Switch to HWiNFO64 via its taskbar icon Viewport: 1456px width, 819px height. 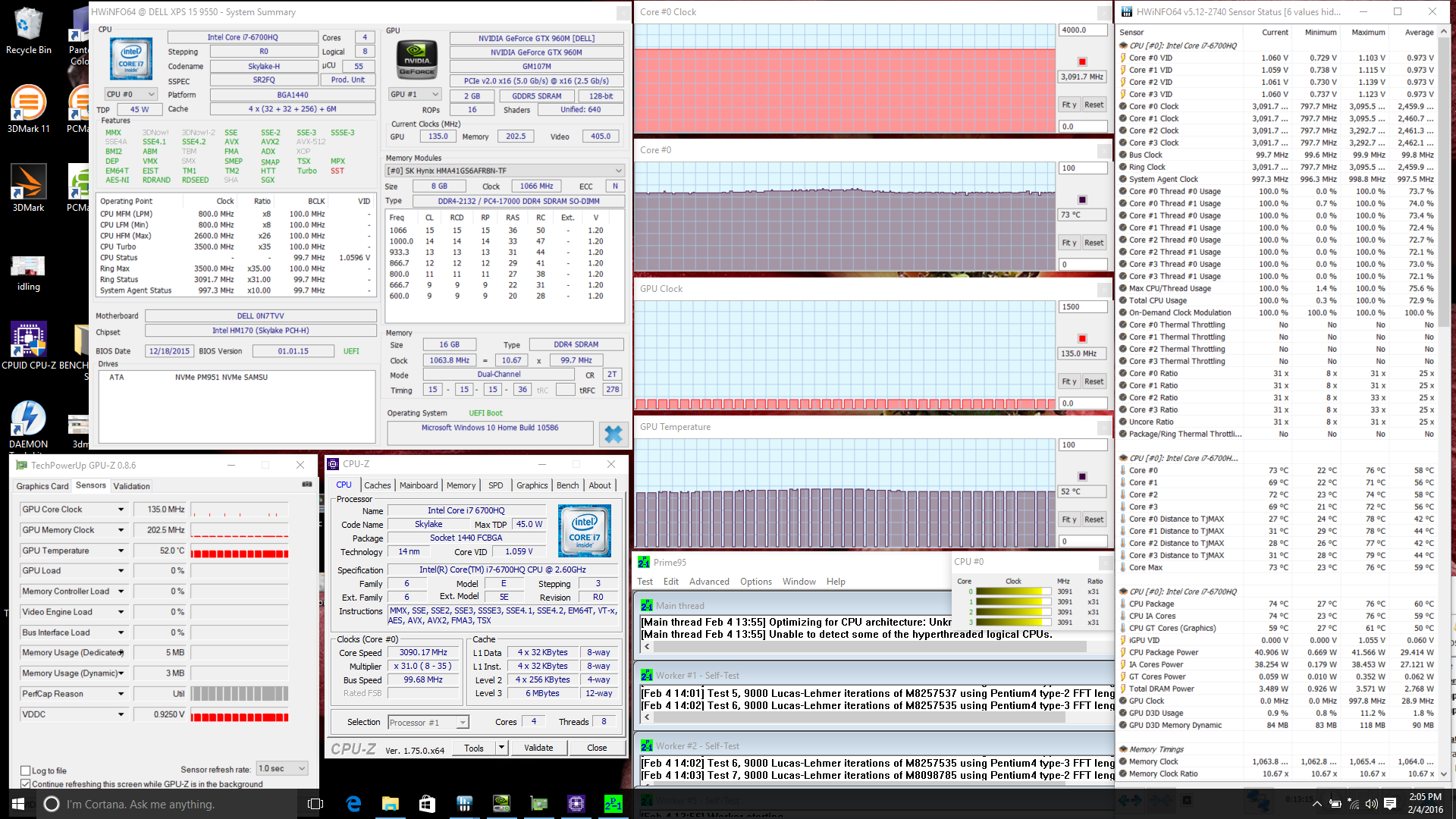click(x=464, y=804)
